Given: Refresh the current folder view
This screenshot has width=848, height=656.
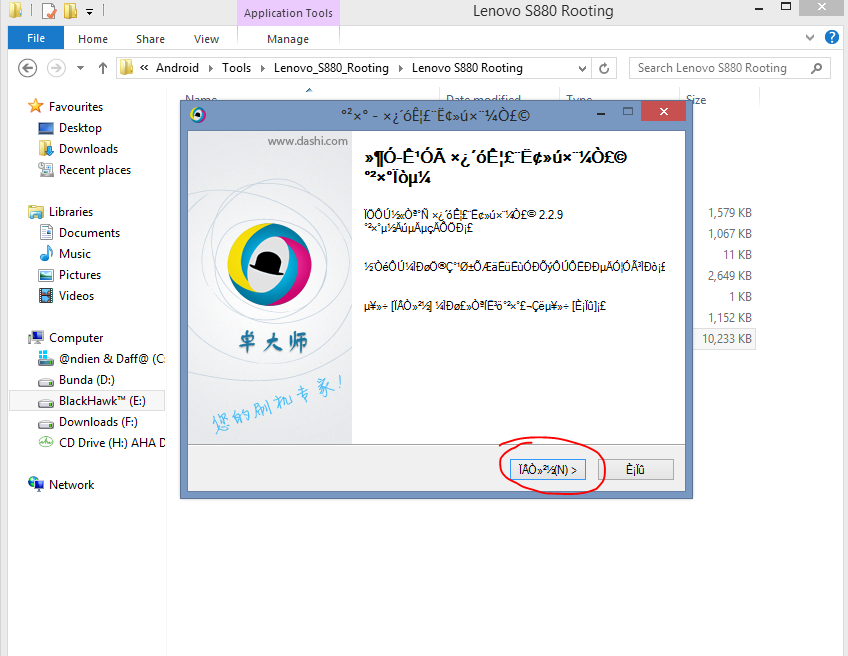Looking at the screenshot, I should (604, 69).
